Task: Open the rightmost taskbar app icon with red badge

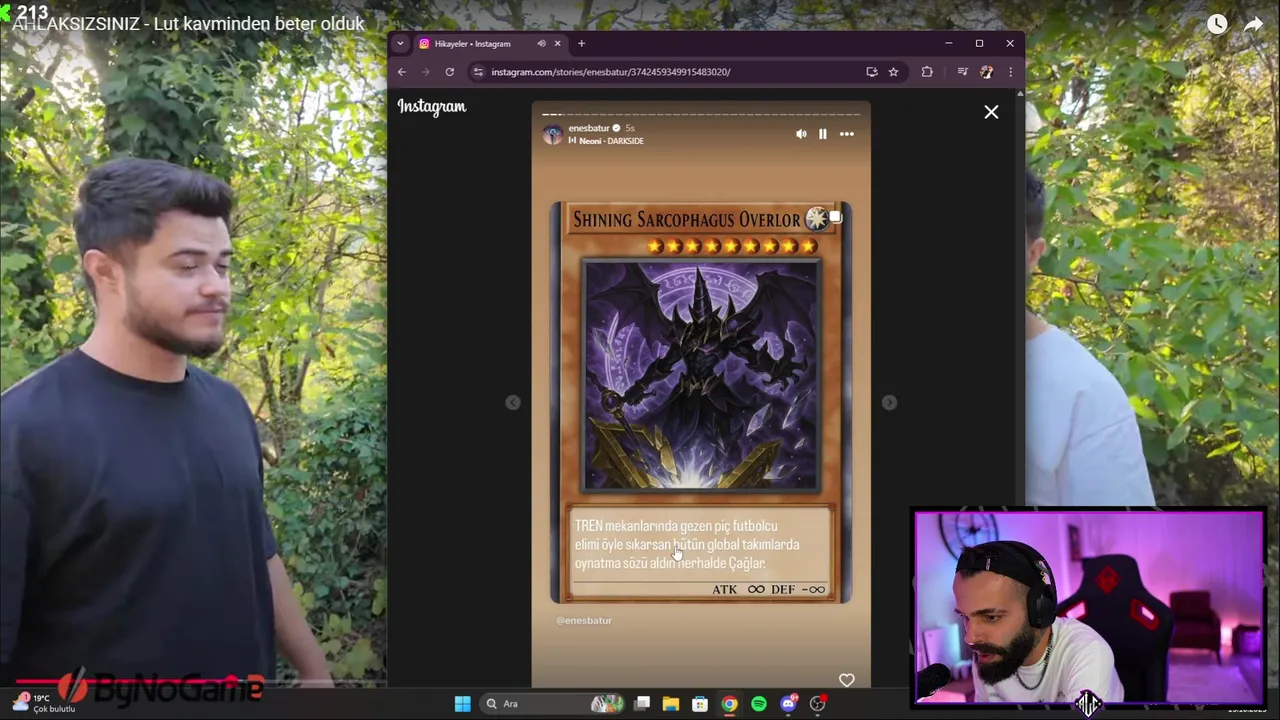Action: [818, 704]
